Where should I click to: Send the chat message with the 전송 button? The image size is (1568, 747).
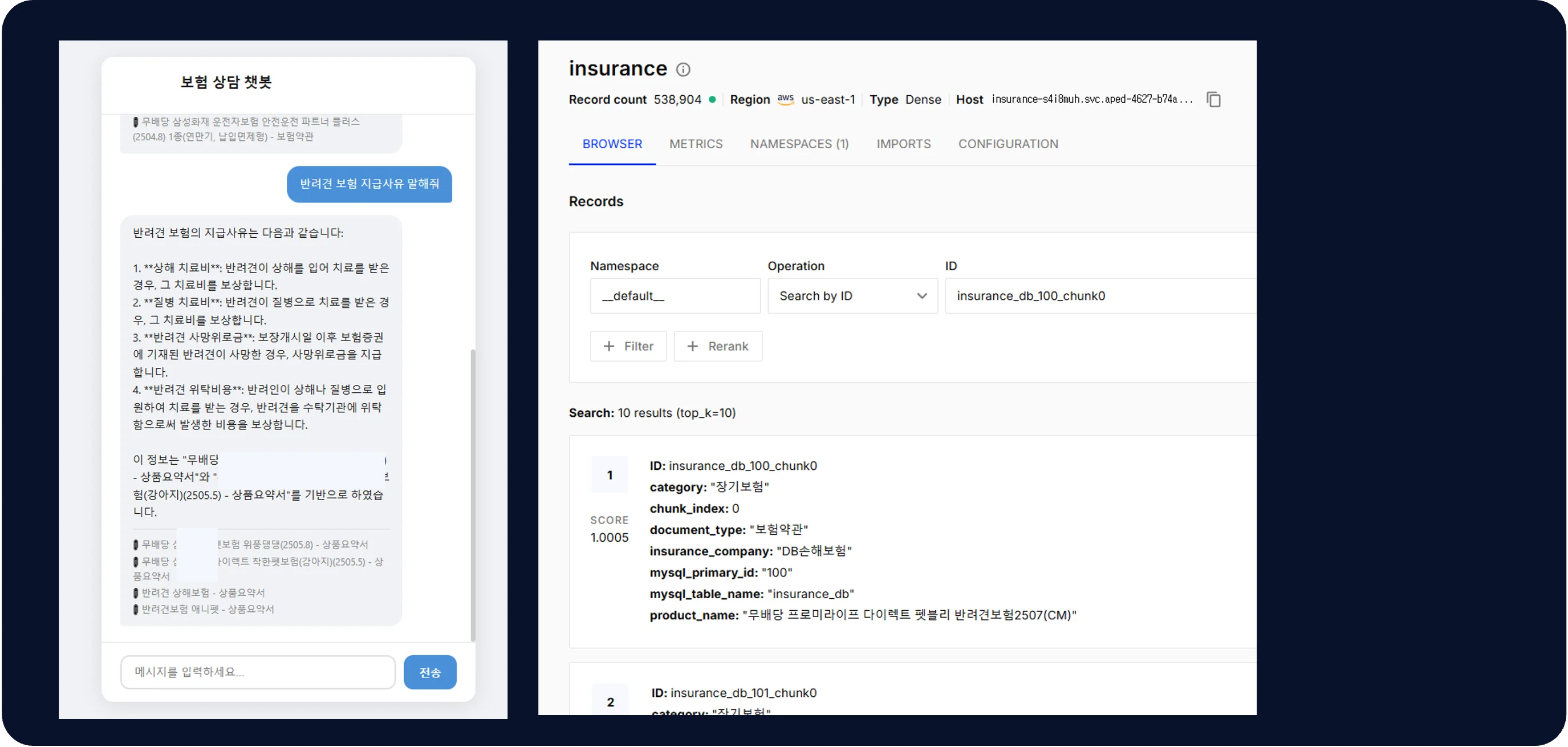point(430,672)
